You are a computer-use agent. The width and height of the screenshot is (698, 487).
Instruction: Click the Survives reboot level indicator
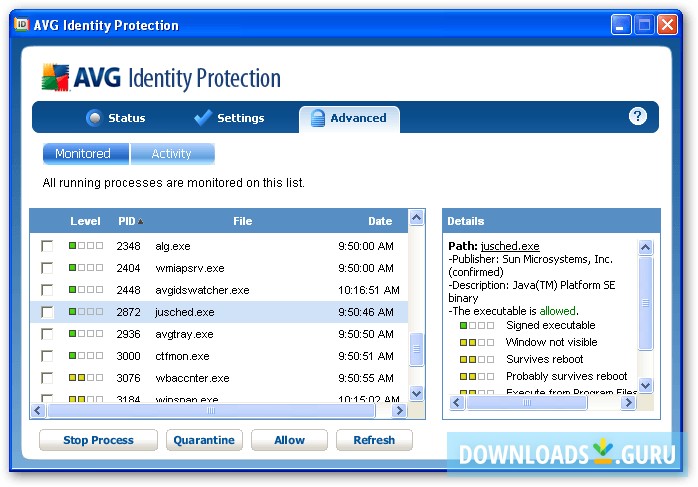coord(477,359)
